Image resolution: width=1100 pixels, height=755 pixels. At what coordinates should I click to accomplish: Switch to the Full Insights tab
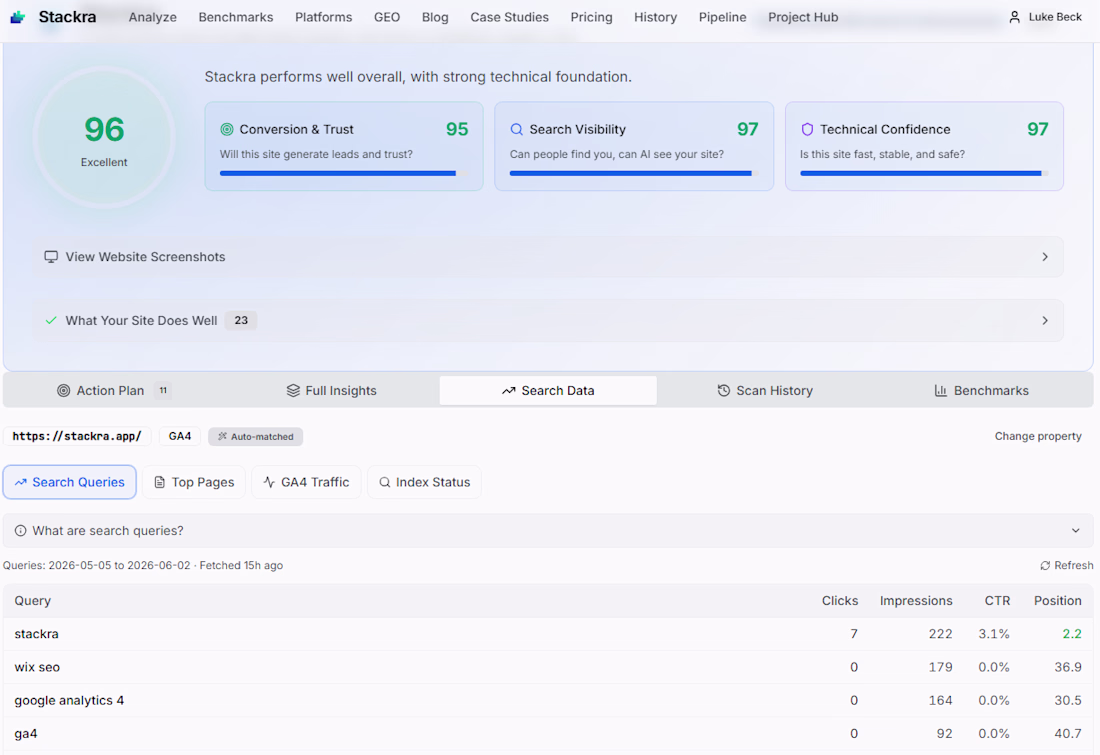coord(331,391)
